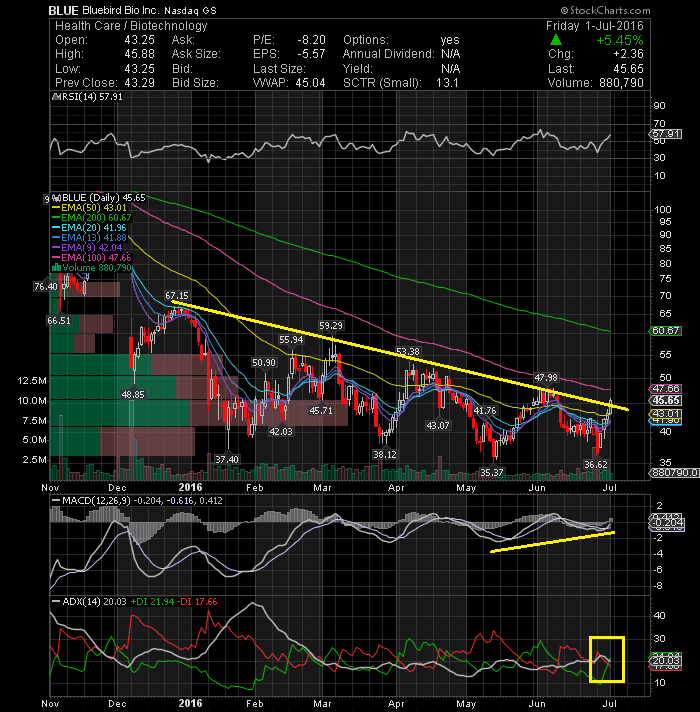The width and height of the screenshot is (700, 712).
Task: Click the 76.40 price label
Action: (x=46, y=287)
